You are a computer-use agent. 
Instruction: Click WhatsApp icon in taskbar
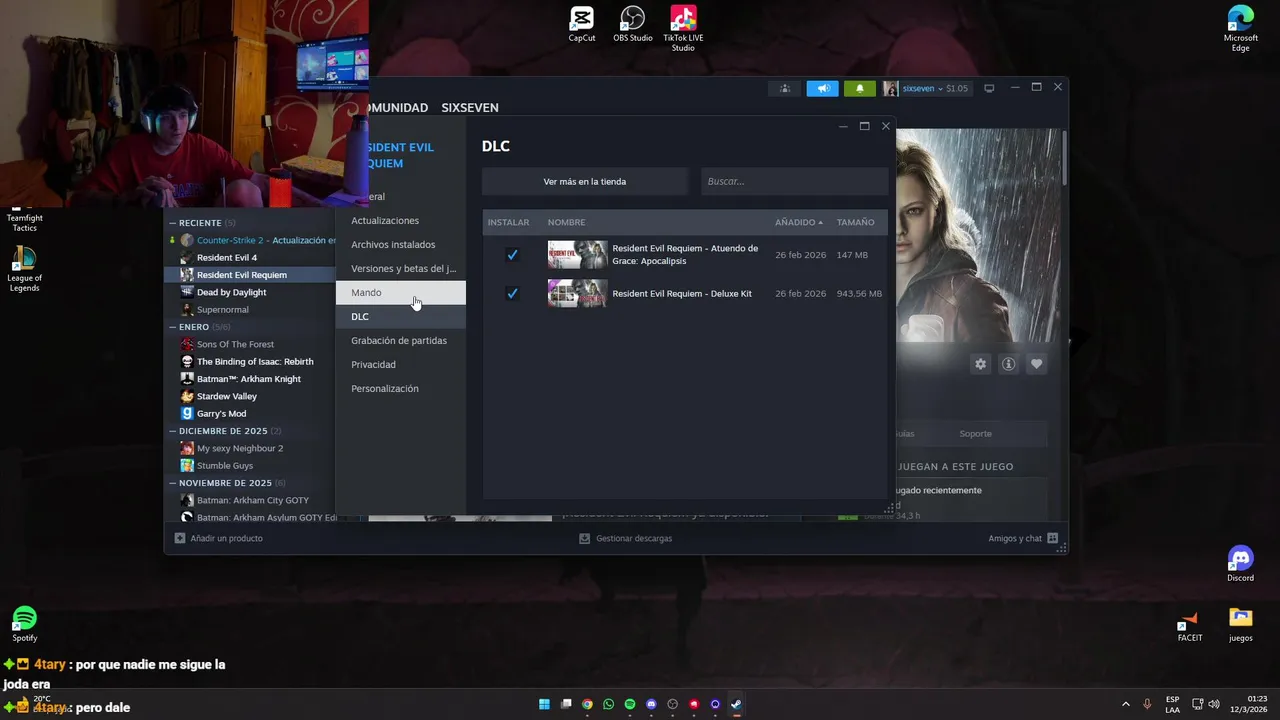click(608, 704)
